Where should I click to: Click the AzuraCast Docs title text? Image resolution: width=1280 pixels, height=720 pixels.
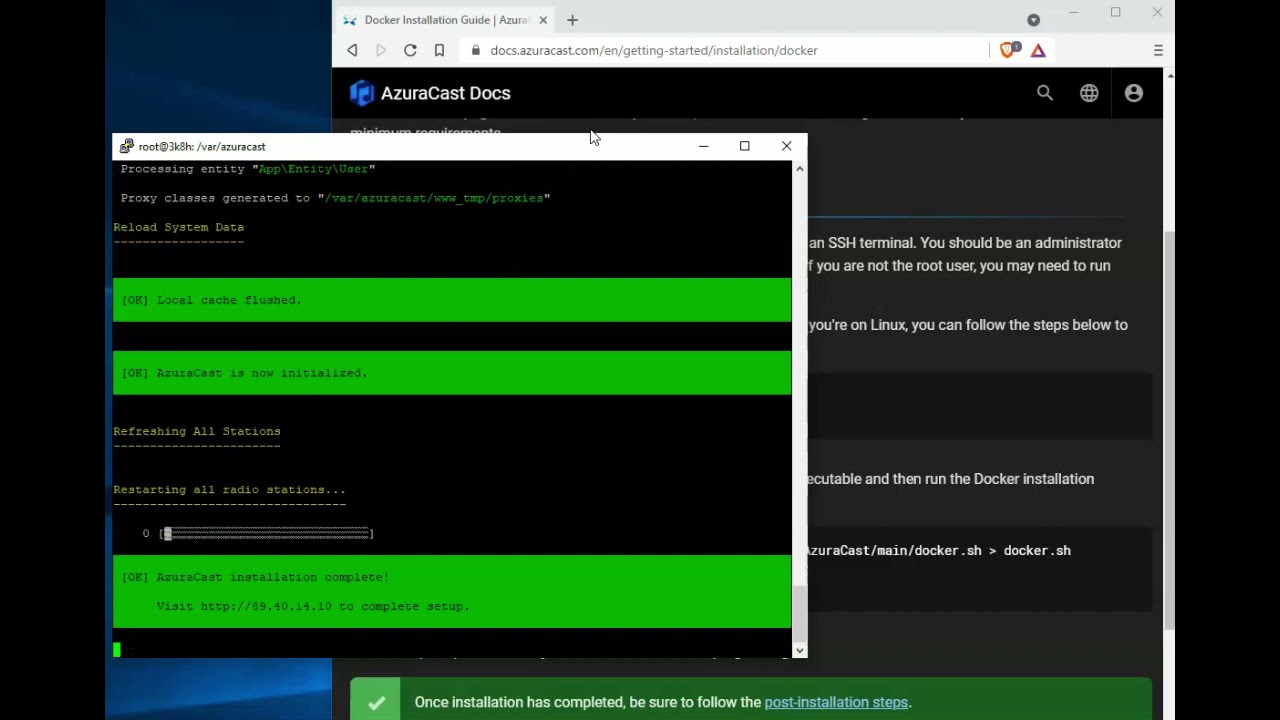click(445, 93)
